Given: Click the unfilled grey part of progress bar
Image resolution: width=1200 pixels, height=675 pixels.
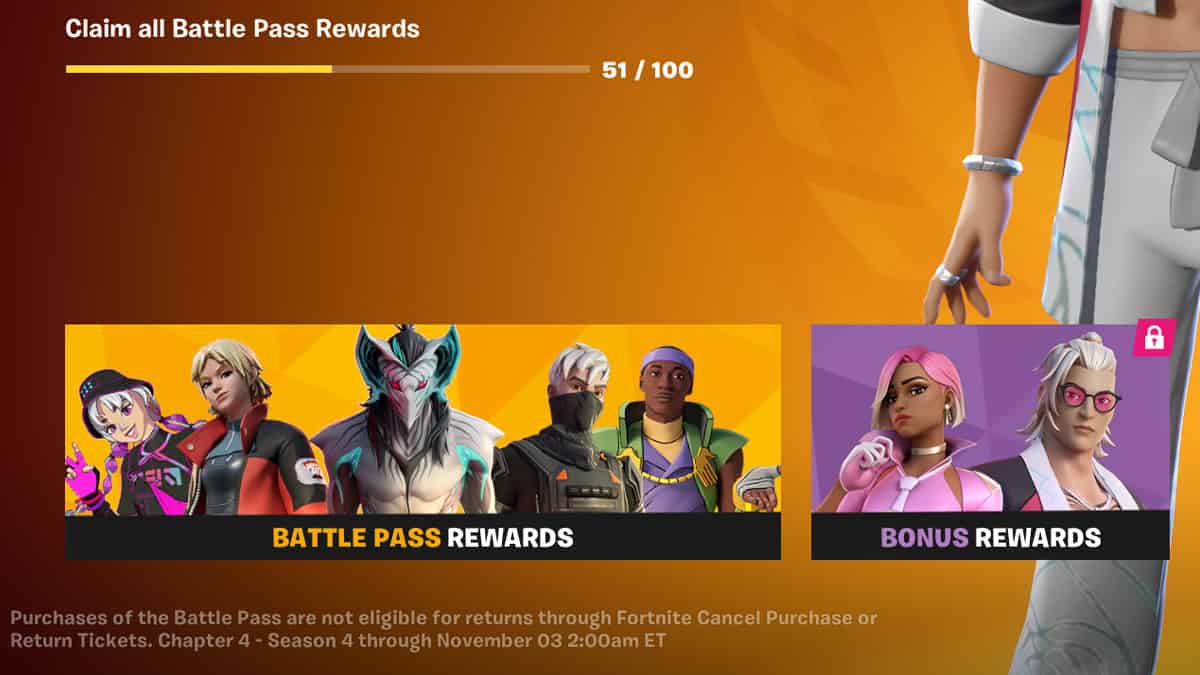Looking at the screenshot, I should pos(461,69).
